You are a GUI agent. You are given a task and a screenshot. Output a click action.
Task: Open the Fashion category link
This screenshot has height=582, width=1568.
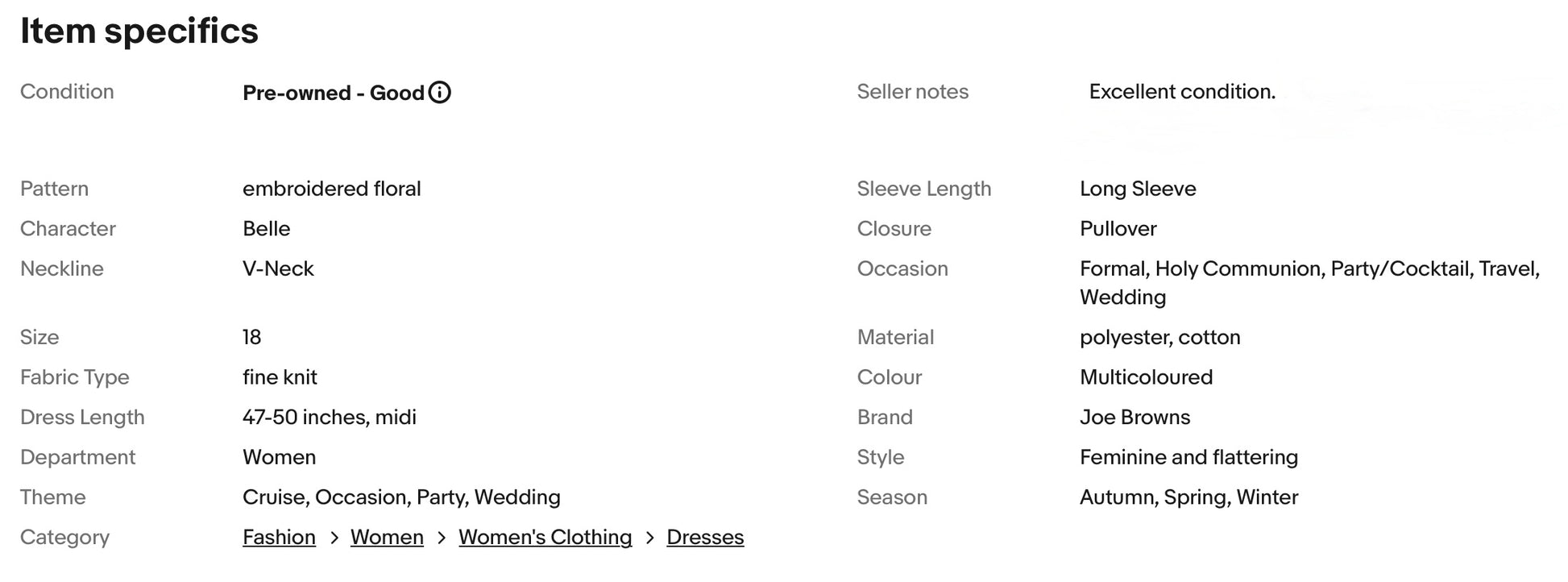coord(279,538)
